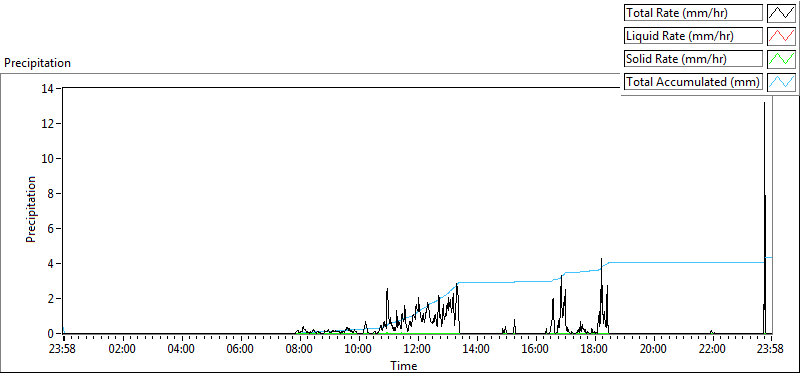The image size is (800, 373).
Task: Open the Solid Rate green plot icon
Action: (782, 59)
